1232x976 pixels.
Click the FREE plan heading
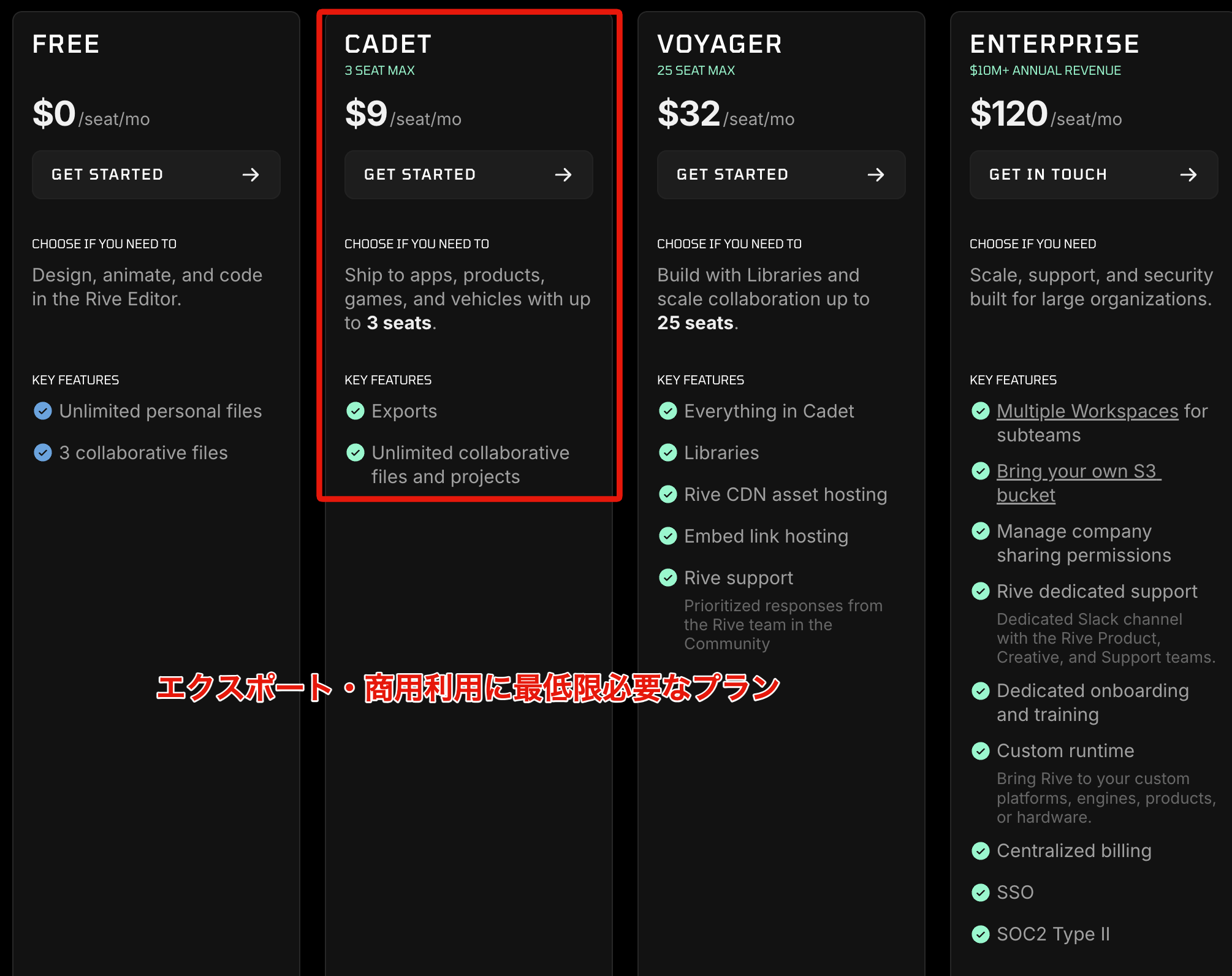click(x=66, y=44)
